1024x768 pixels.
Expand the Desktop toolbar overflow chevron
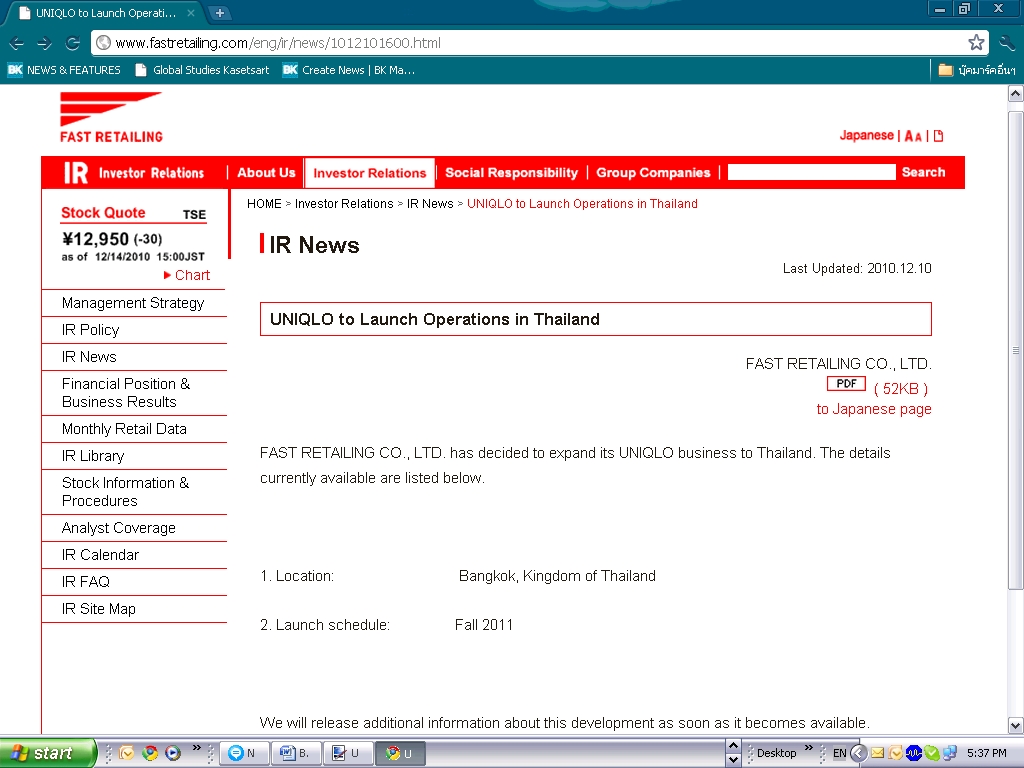[808, 748]
